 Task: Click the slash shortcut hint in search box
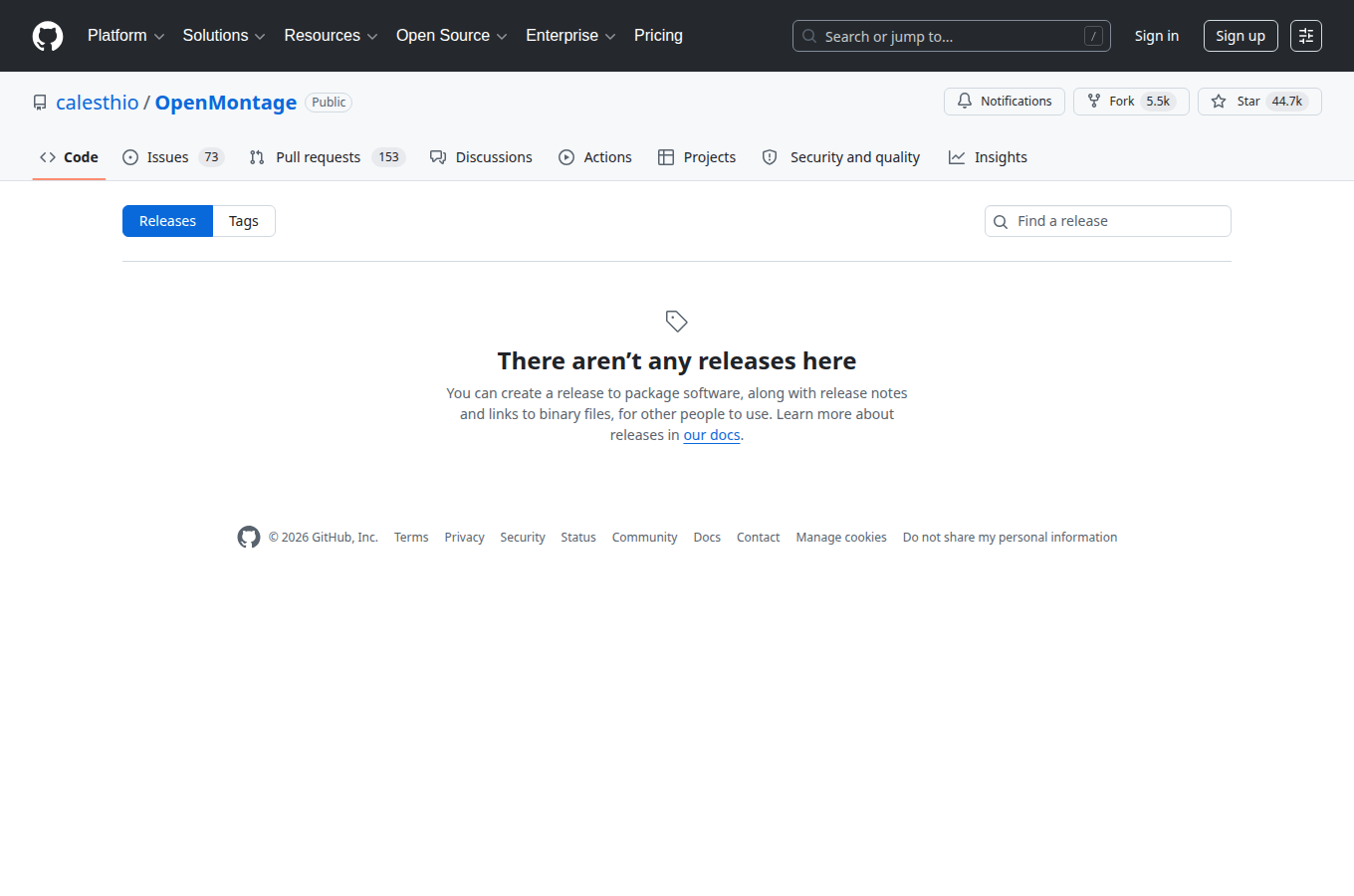tap(1093, 36)
